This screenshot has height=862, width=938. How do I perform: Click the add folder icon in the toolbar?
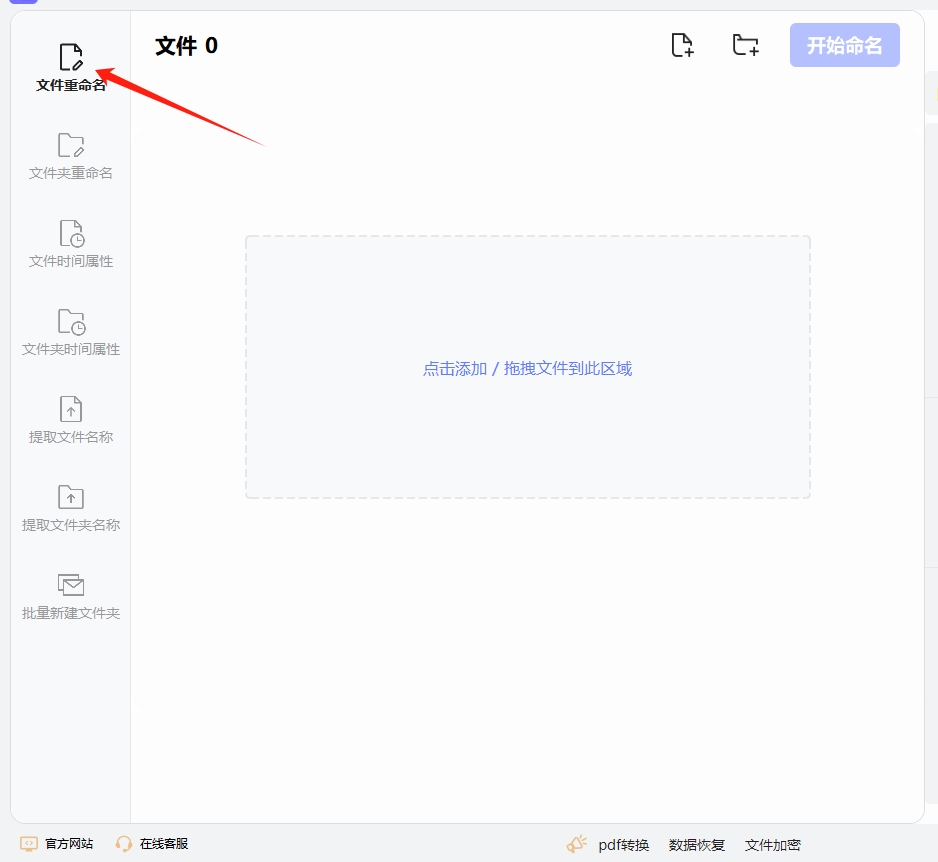coord(746,45)
